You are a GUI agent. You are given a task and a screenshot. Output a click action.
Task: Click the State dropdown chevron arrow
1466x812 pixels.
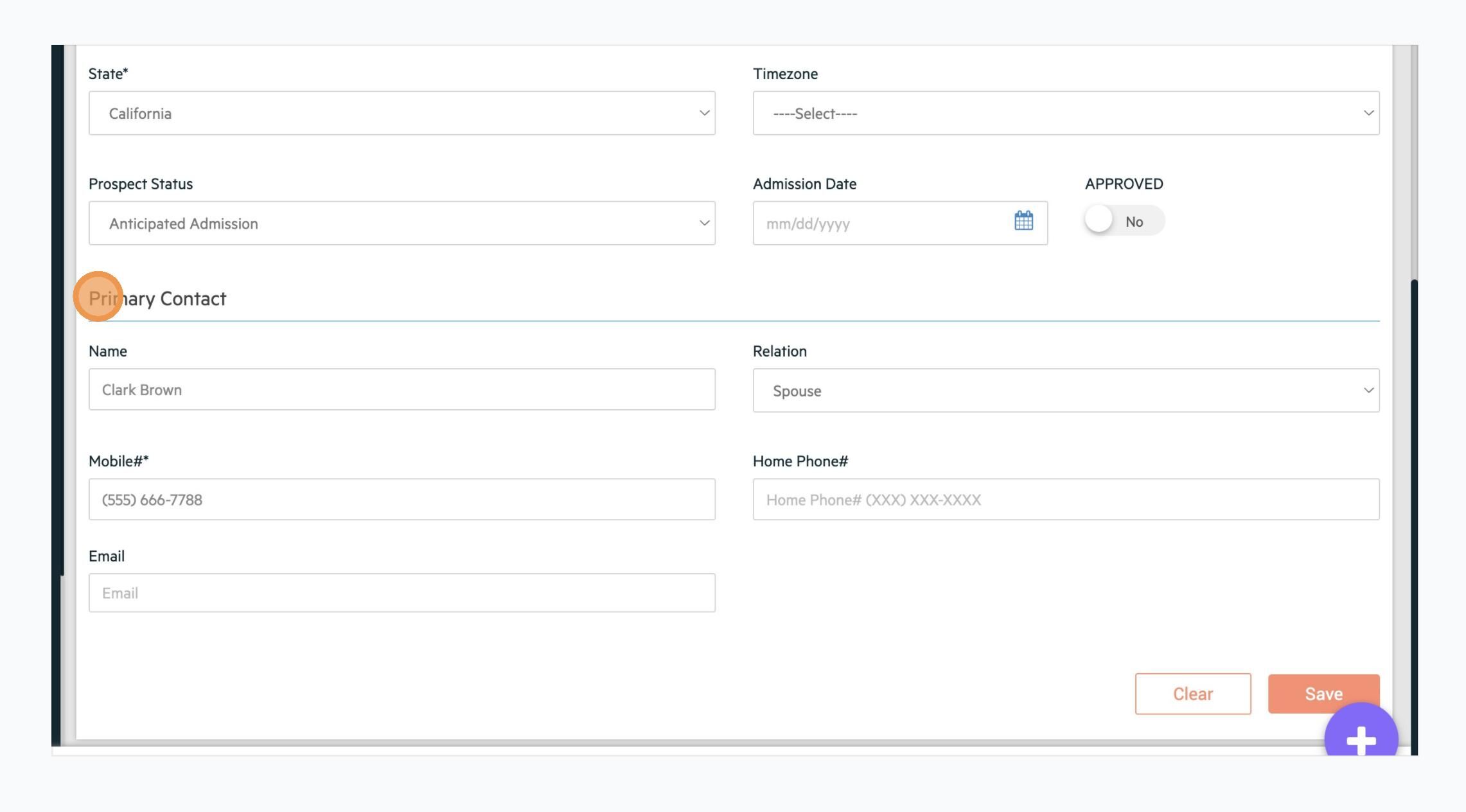tap(704, 113)
